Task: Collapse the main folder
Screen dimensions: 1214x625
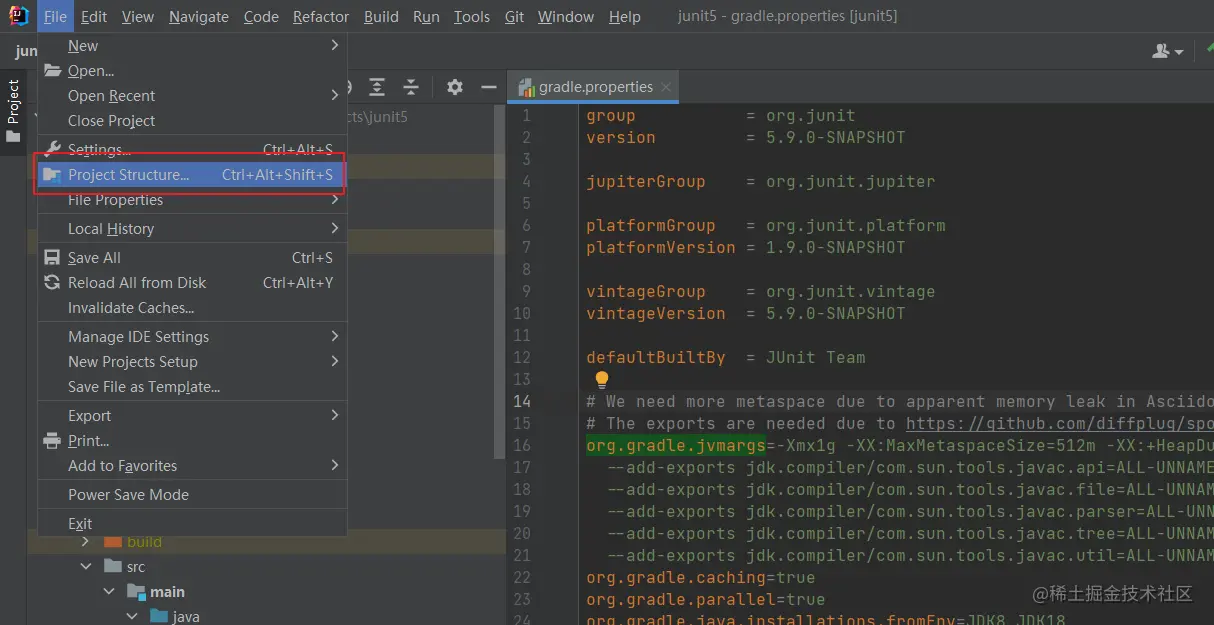Action: click(109, 592)
